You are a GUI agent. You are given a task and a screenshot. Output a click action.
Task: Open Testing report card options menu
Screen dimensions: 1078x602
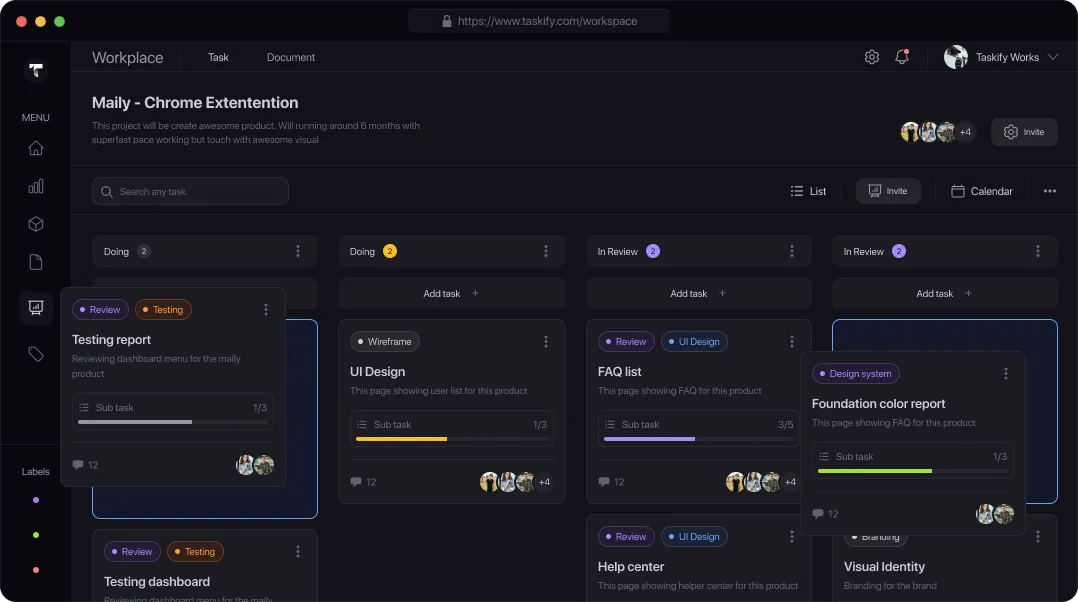point(266,309)
